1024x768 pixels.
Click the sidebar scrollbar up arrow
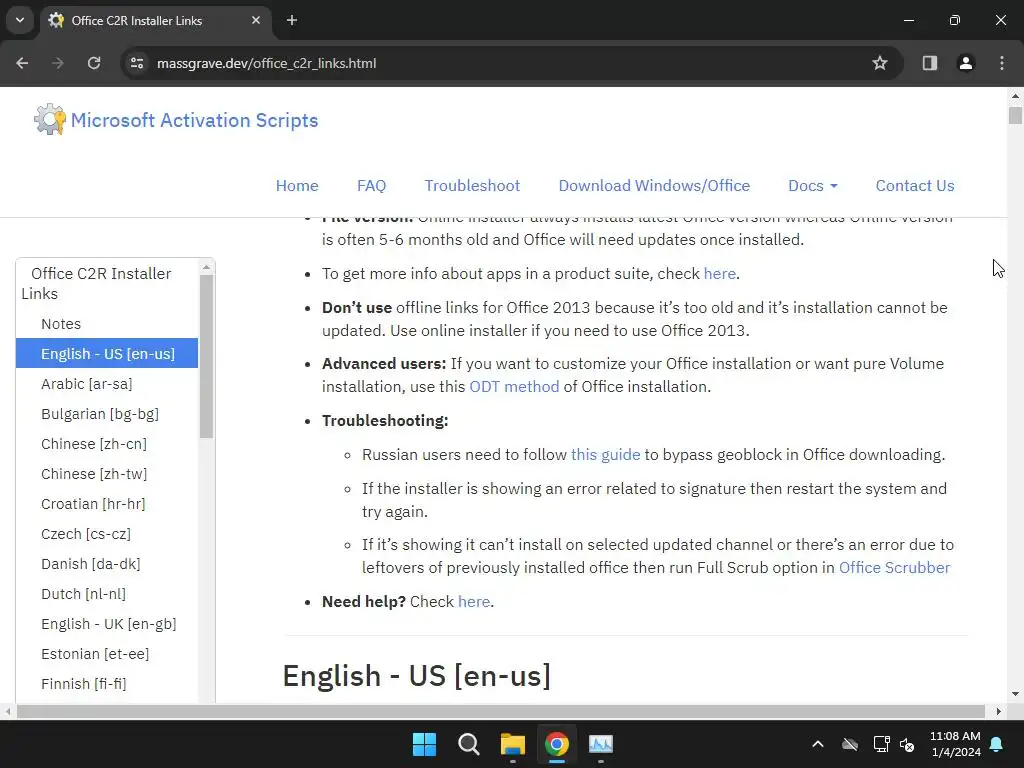(206, 266)
